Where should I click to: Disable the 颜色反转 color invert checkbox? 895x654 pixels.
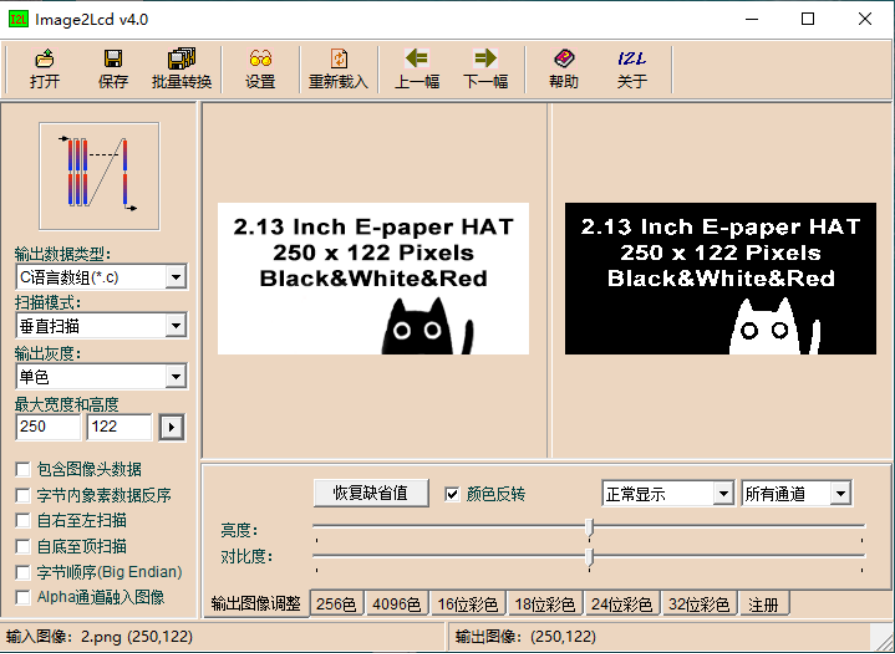pyautogui.click(x=453, y=494)
